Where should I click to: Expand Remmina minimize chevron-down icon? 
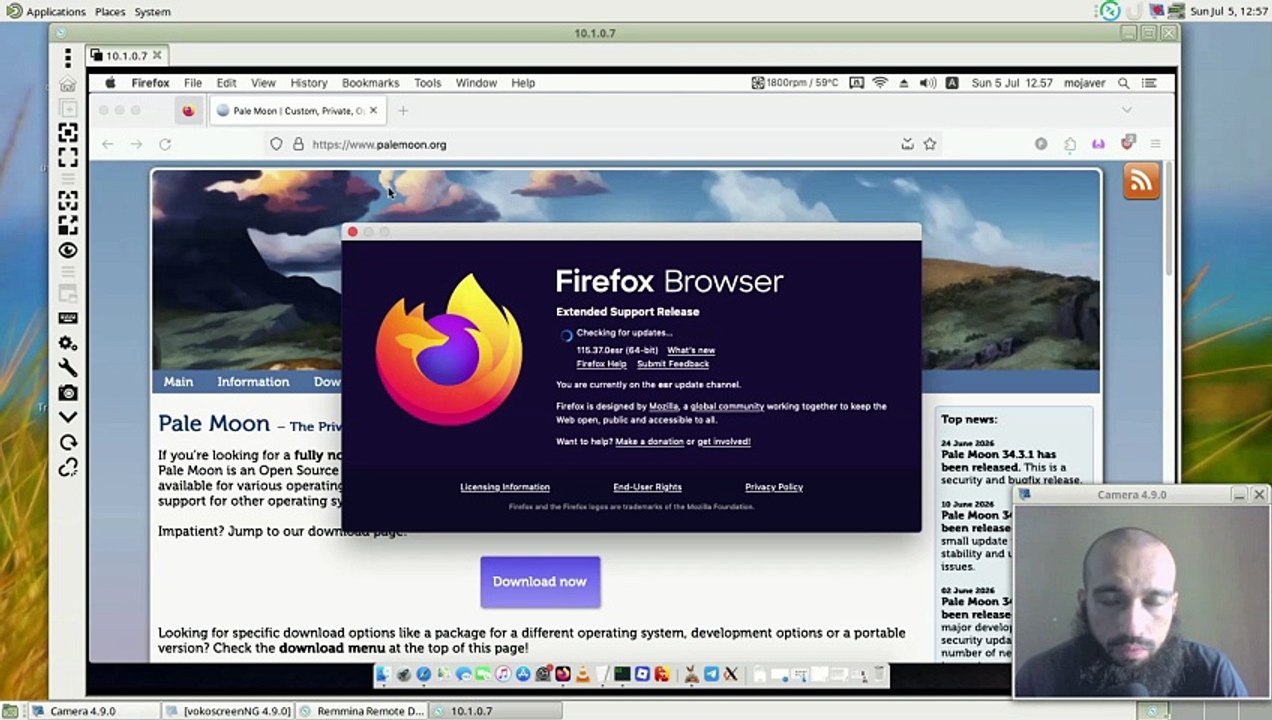pyautogui.click(x=68, y=417)
